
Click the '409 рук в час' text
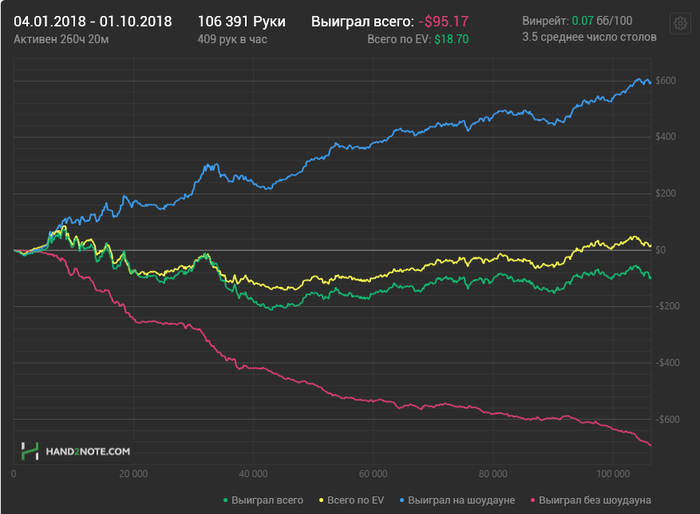point(232,39)
